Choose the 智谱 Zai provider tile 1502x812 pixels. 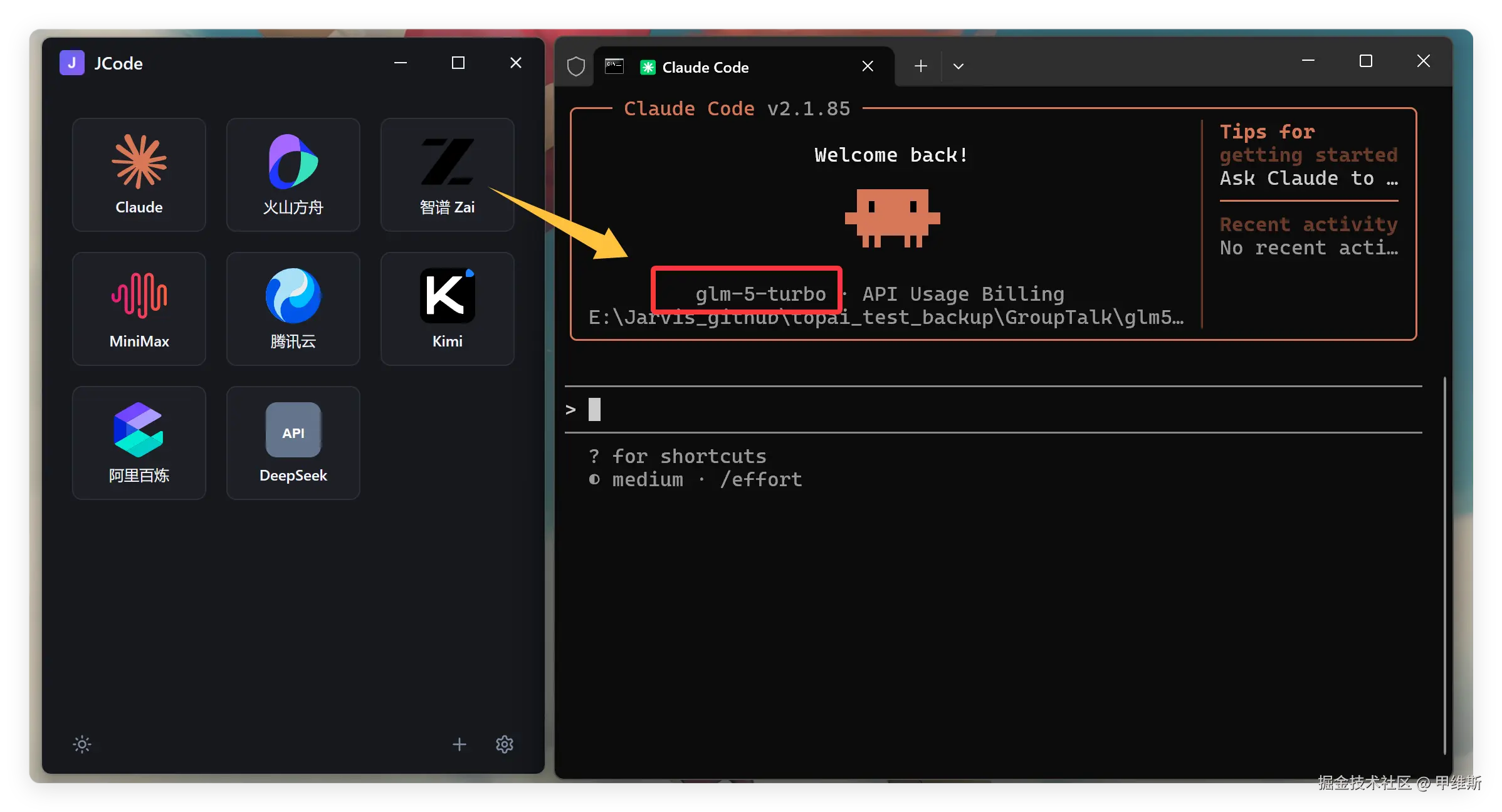[x=447, y=174]
